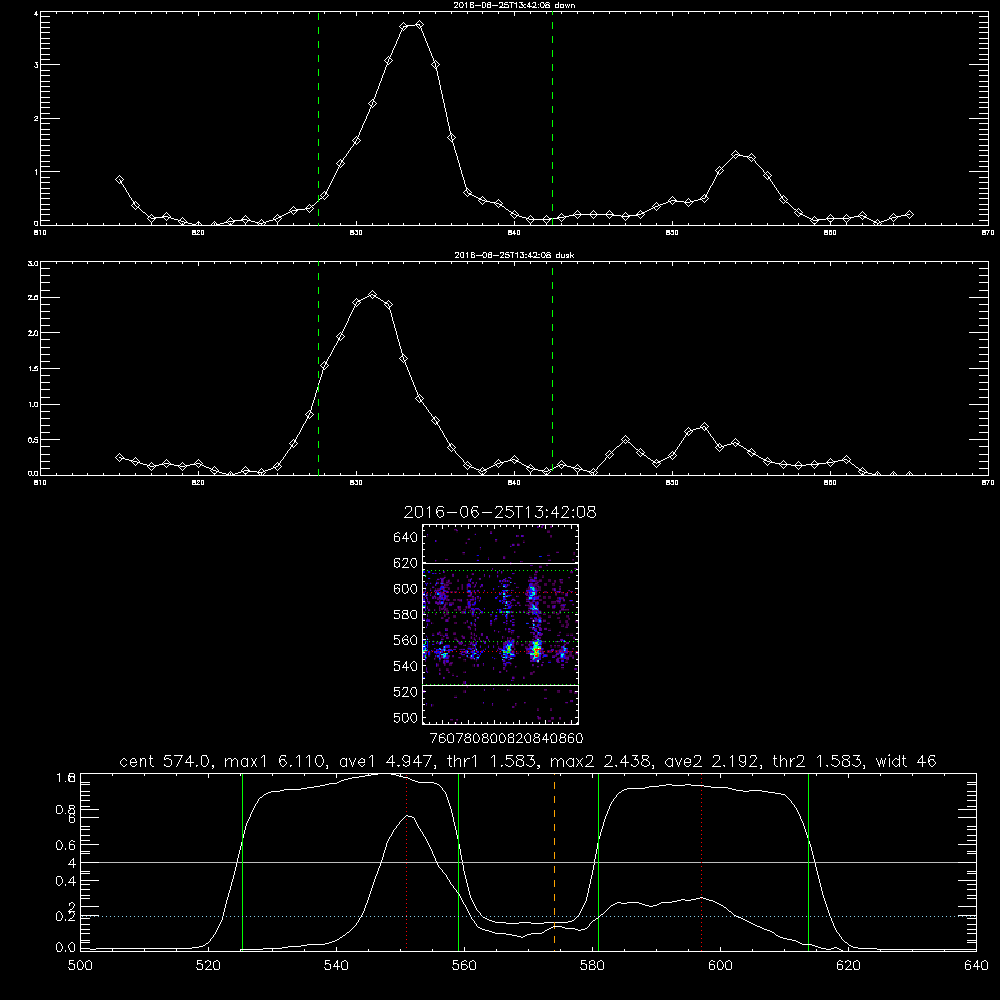1000x1000 pixels.
Task: Click the heatmap spectral image
Action: 501,624
